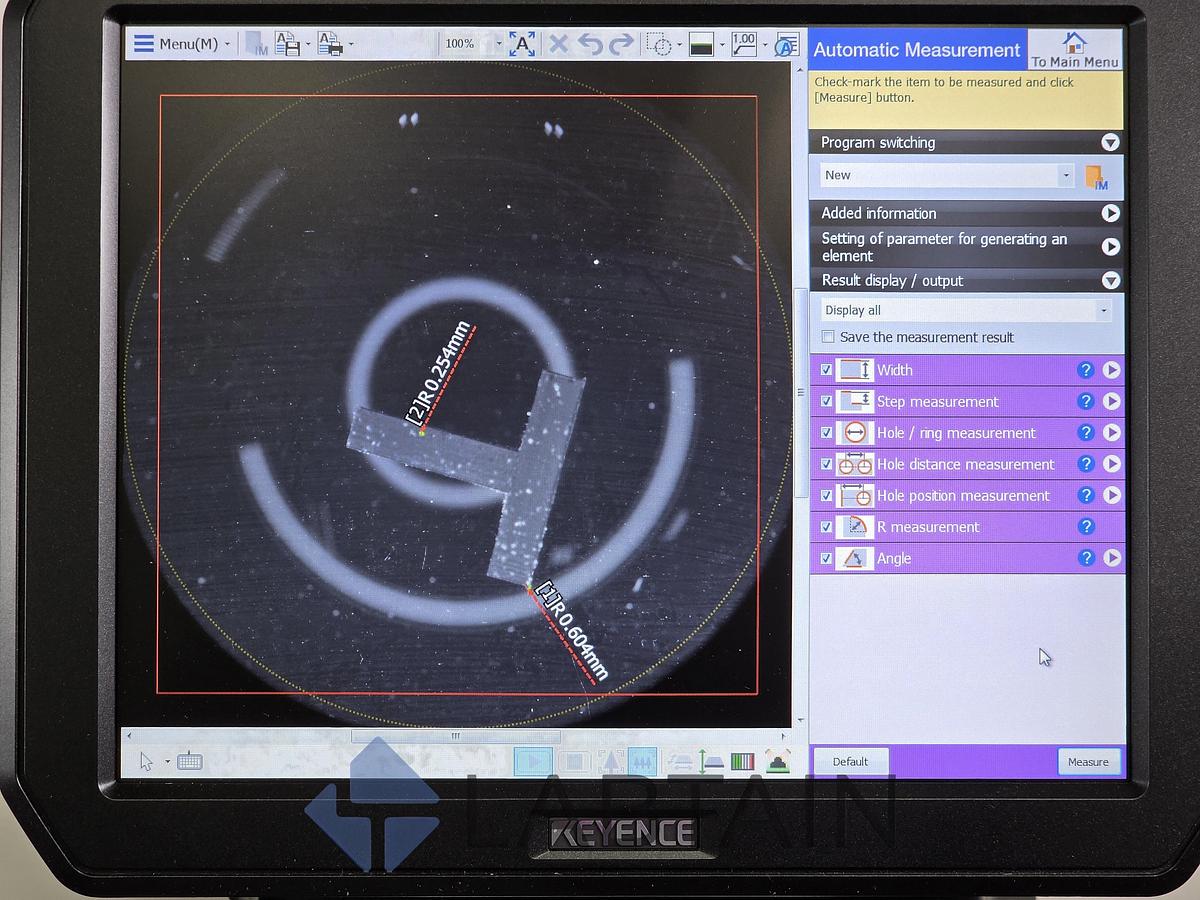The image size is (1200, 900).
Task: Collapse the Result display / output section
Action: coord(1110,281)
